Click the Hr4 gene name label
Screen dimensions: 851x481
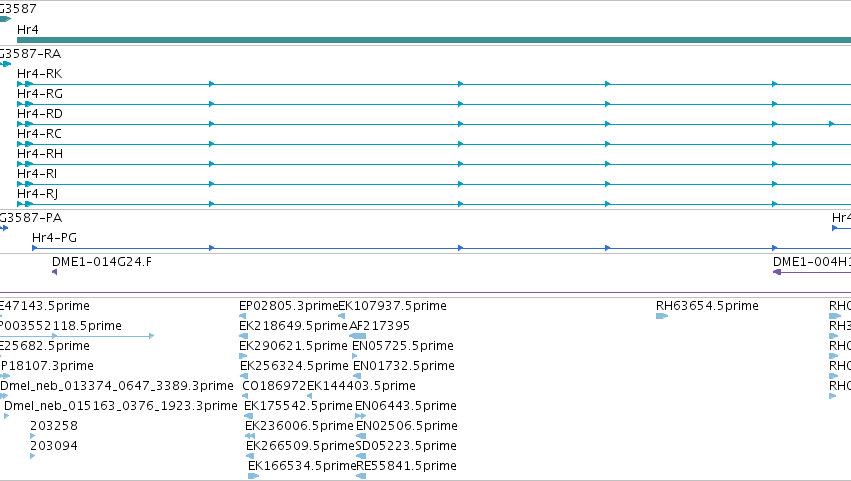tap(28, 30)
